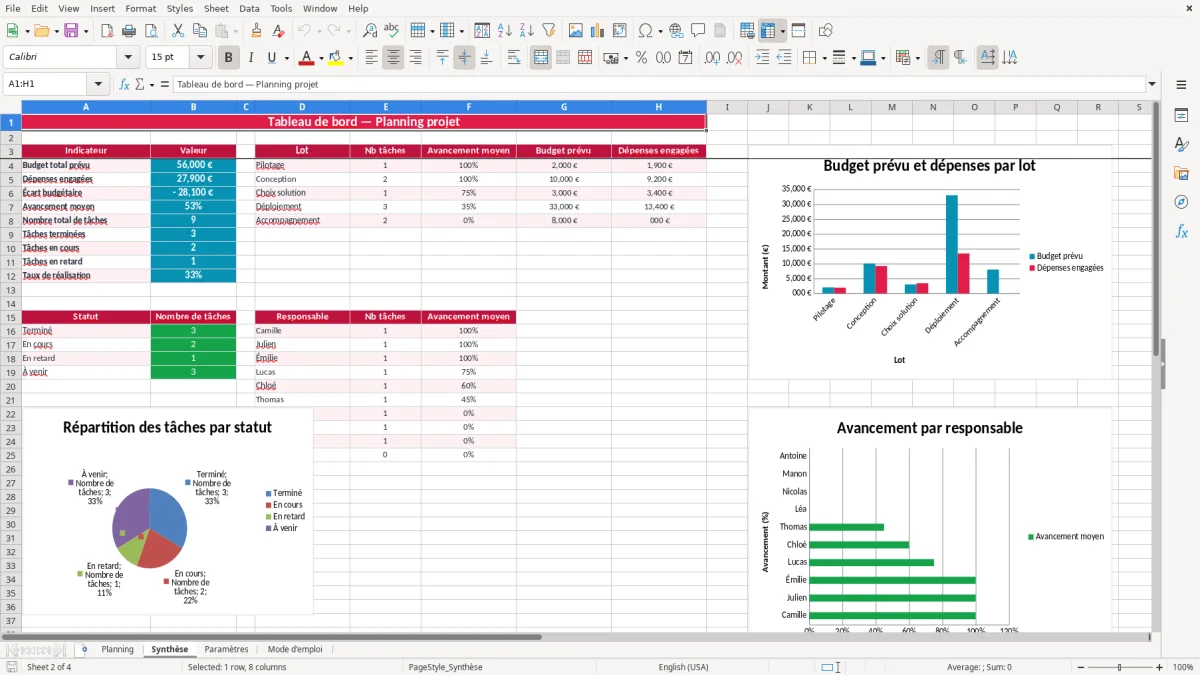The height and width of the screenshot is (675, 1200).
Task: Click the Print icon
Action: pyautogui.click(x=129, y=31)
